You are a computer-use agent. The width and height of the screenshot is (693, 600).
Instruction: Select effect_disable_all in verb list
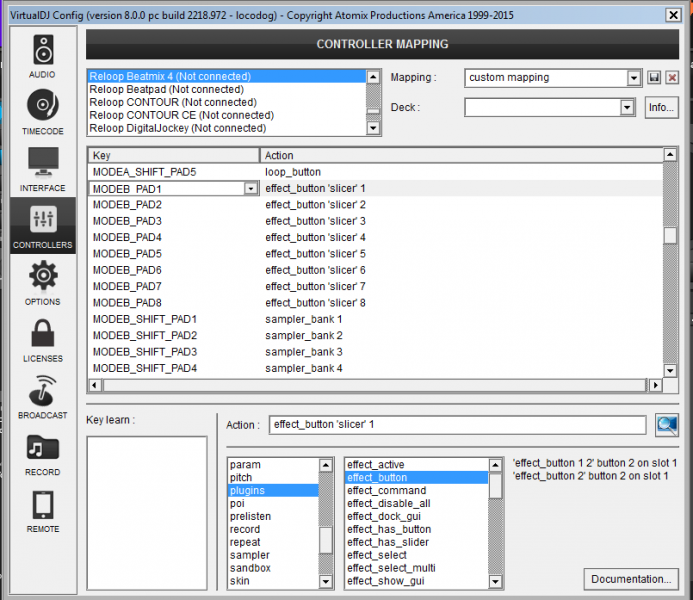click(x=417, y=504)
